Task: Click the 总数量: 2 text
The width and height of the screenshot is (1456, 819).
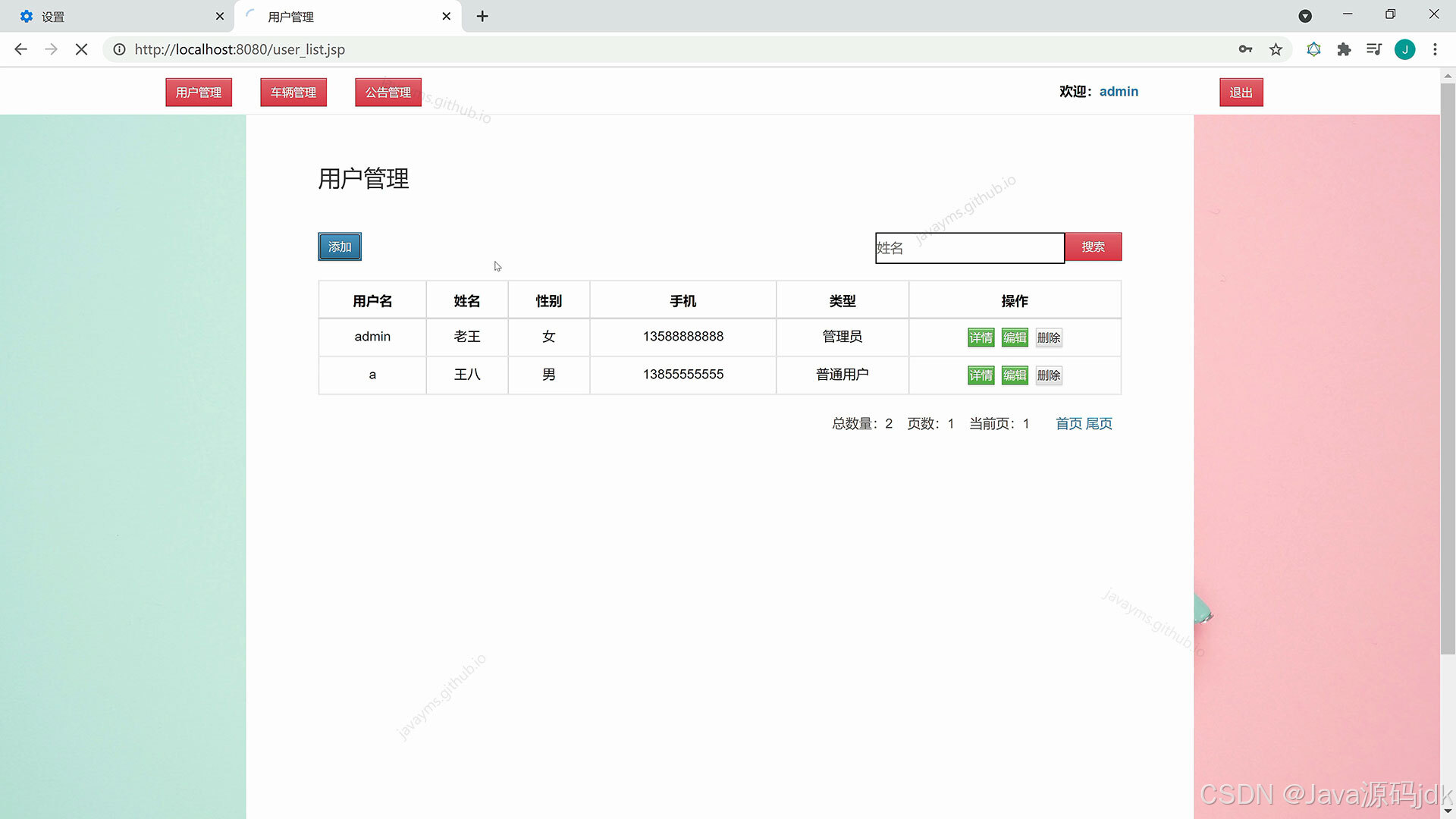Action: click(862, 424)
